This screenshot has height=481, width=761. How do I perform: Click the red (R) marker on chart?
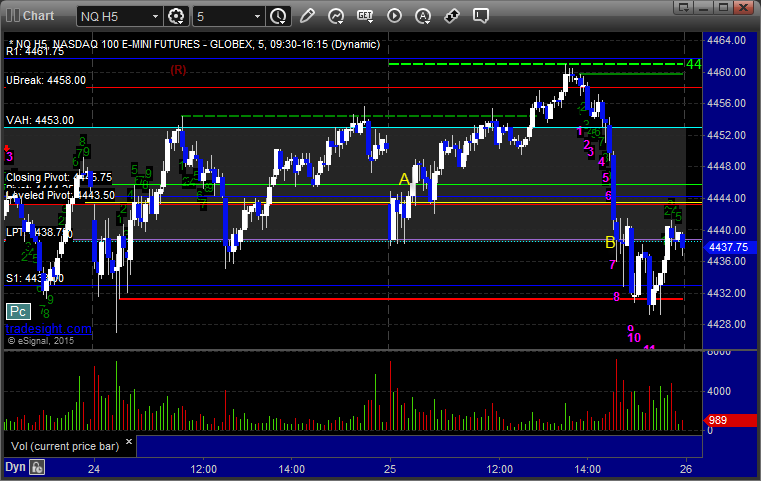tap(178, 70)
